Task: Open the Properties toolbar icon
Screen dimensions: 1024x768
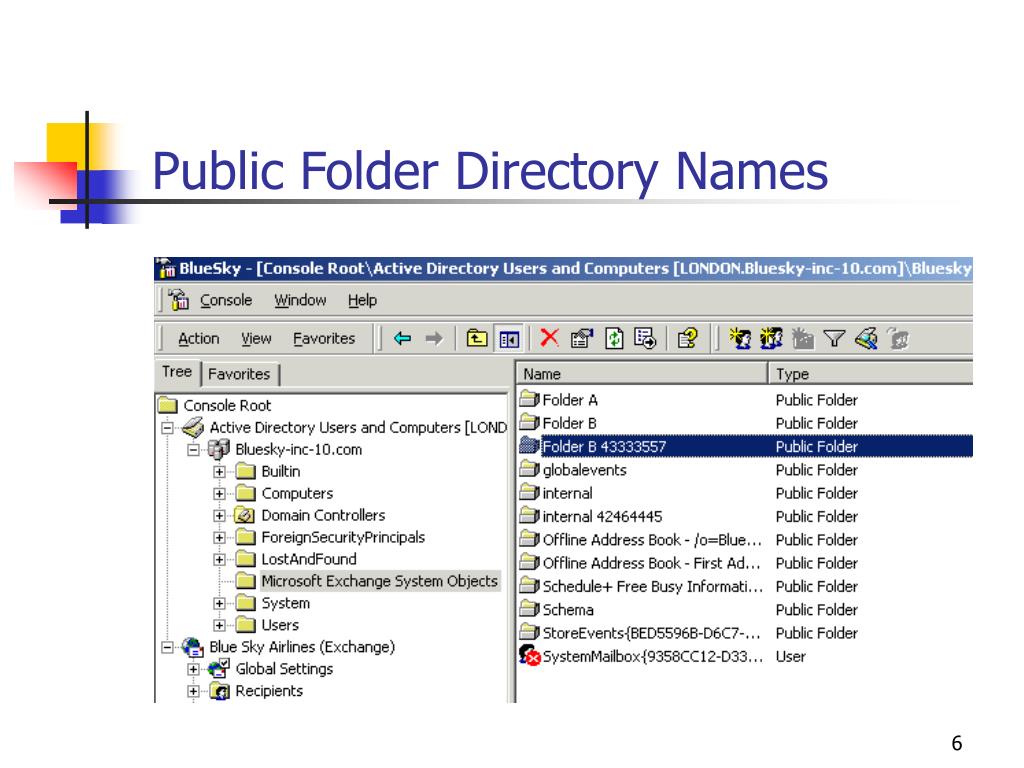Action: (x=581, y=338)
